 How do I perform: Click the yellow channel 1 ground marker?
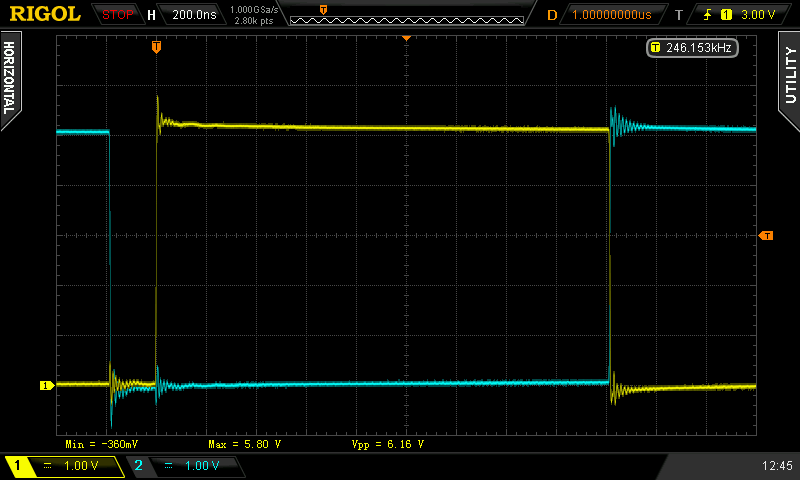click(45, 385)
